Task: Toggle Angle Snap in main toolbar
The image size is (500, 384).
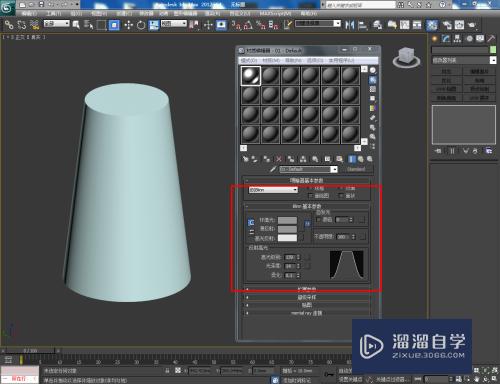Action: coord(248,25)
